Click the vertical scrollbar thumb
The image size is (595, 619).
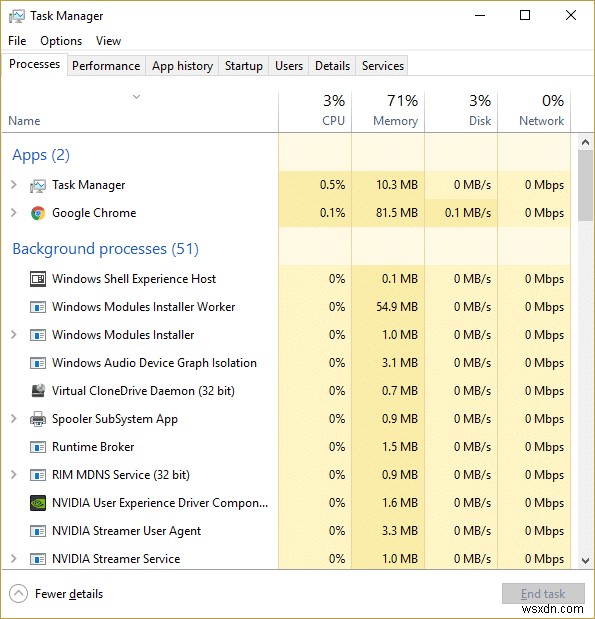585,185
